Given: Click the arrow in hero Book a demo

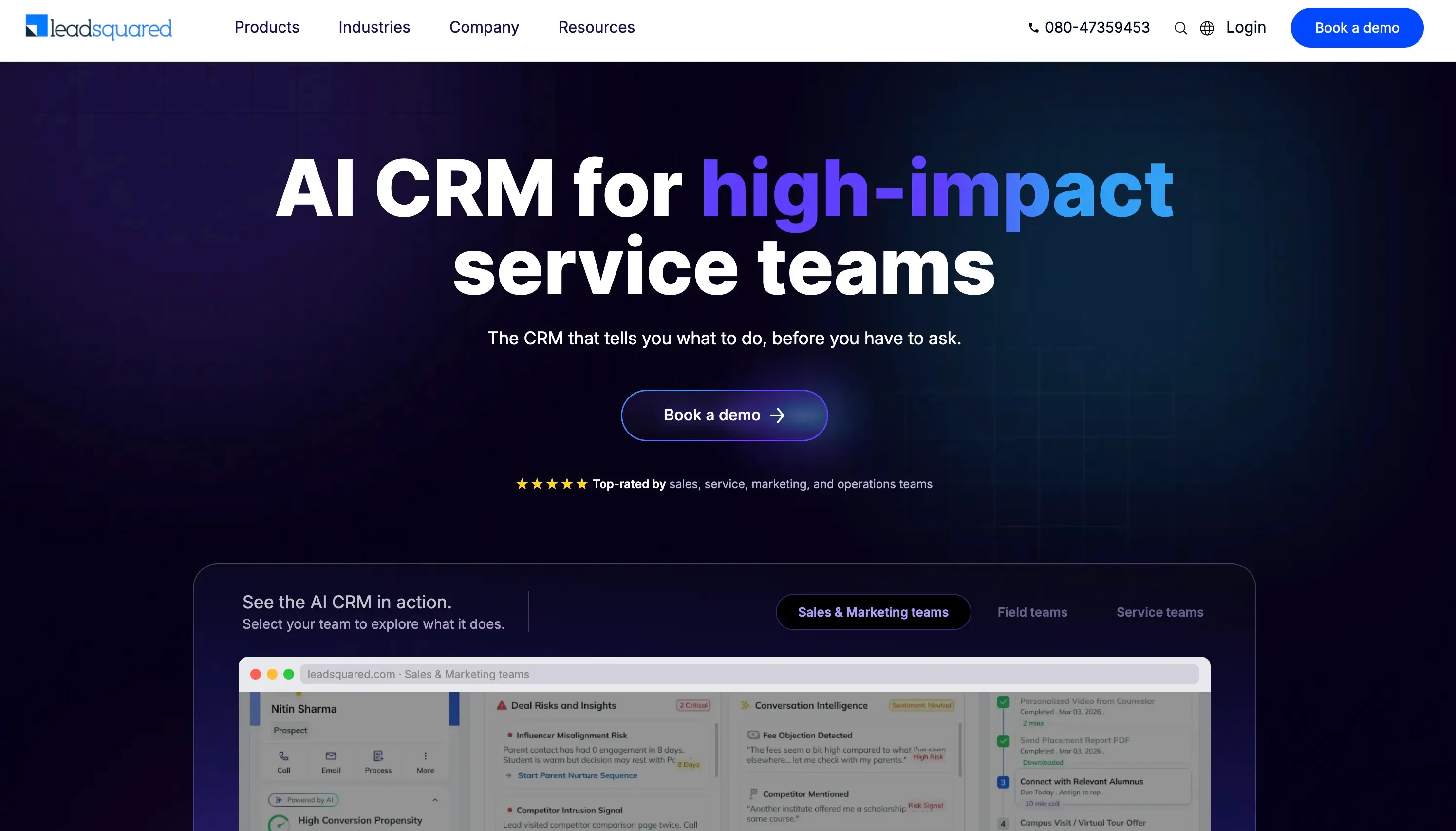Looking at the screenshot, I should tap(777, 415).
